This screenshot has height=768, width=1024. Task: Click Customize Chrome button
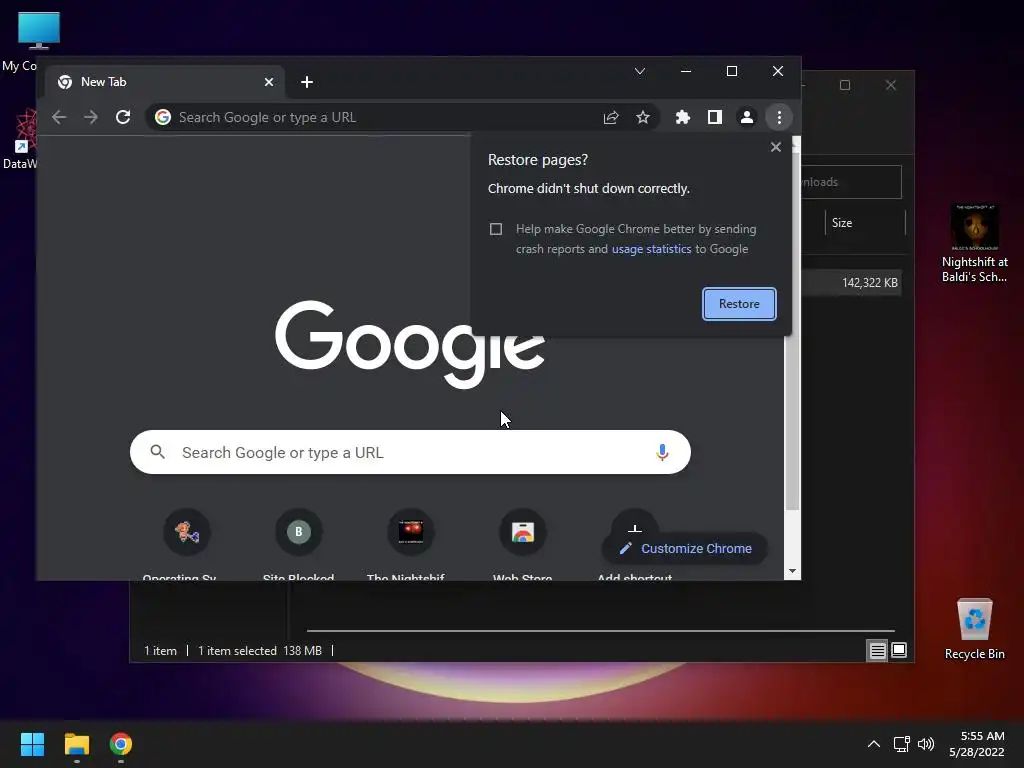[x=684, y=549]
